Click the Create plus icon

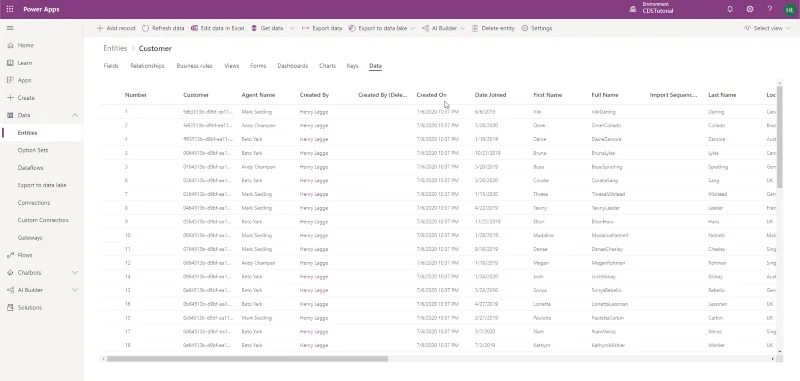[x=10, y=97]
